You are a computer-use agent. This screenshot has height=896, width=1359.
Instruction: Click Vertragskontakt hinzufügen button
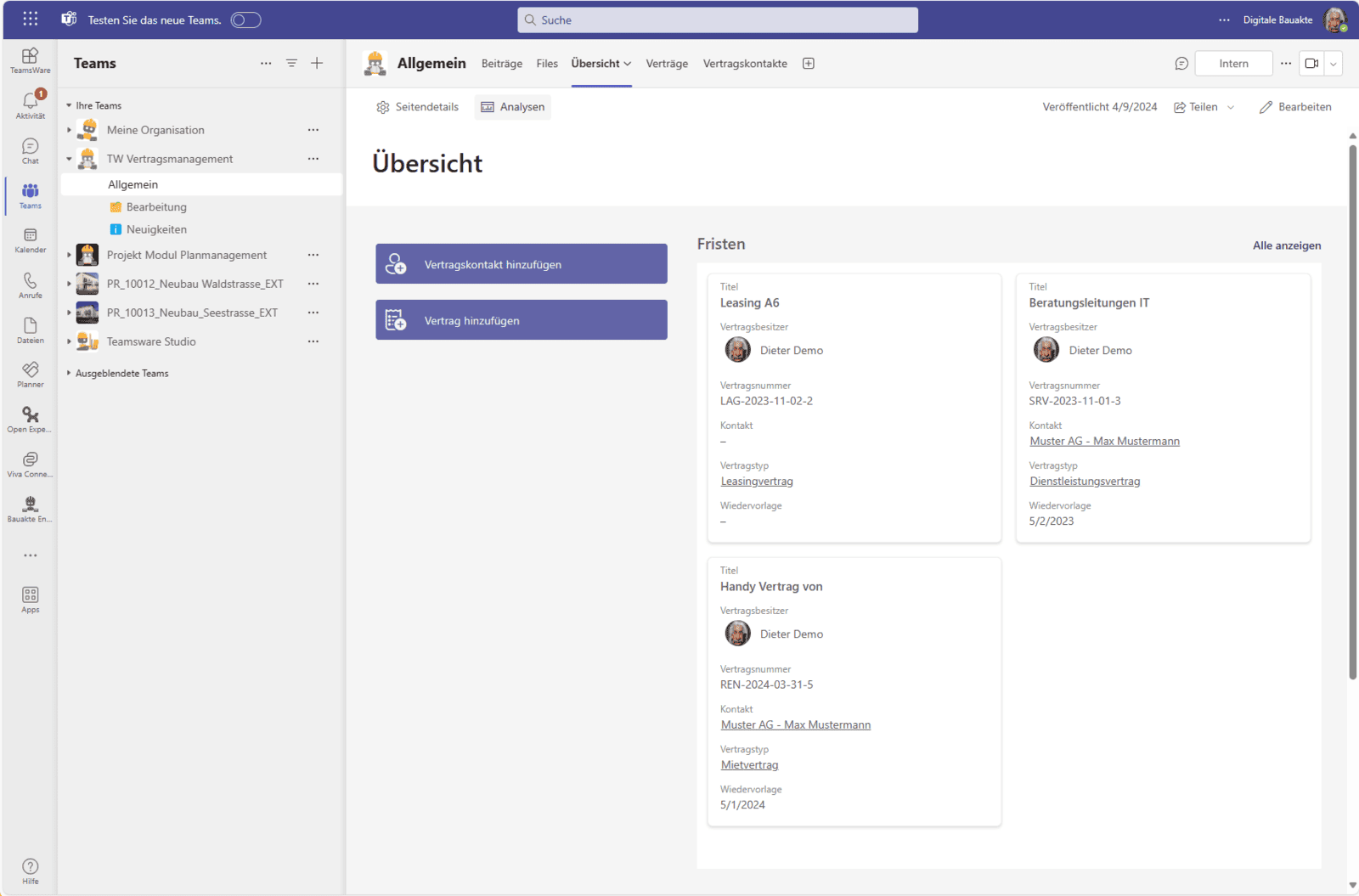(521, 264)
